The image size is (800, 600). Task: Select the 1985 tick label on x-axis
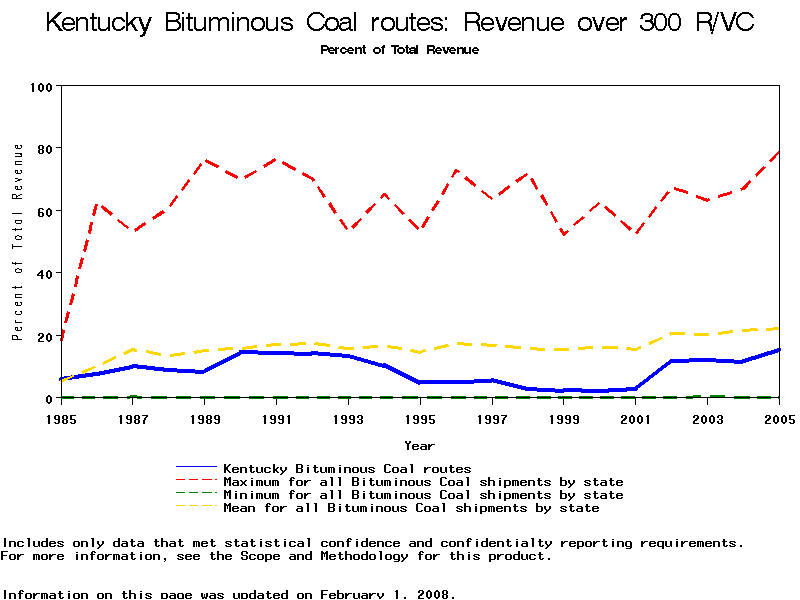pos(61,417)
